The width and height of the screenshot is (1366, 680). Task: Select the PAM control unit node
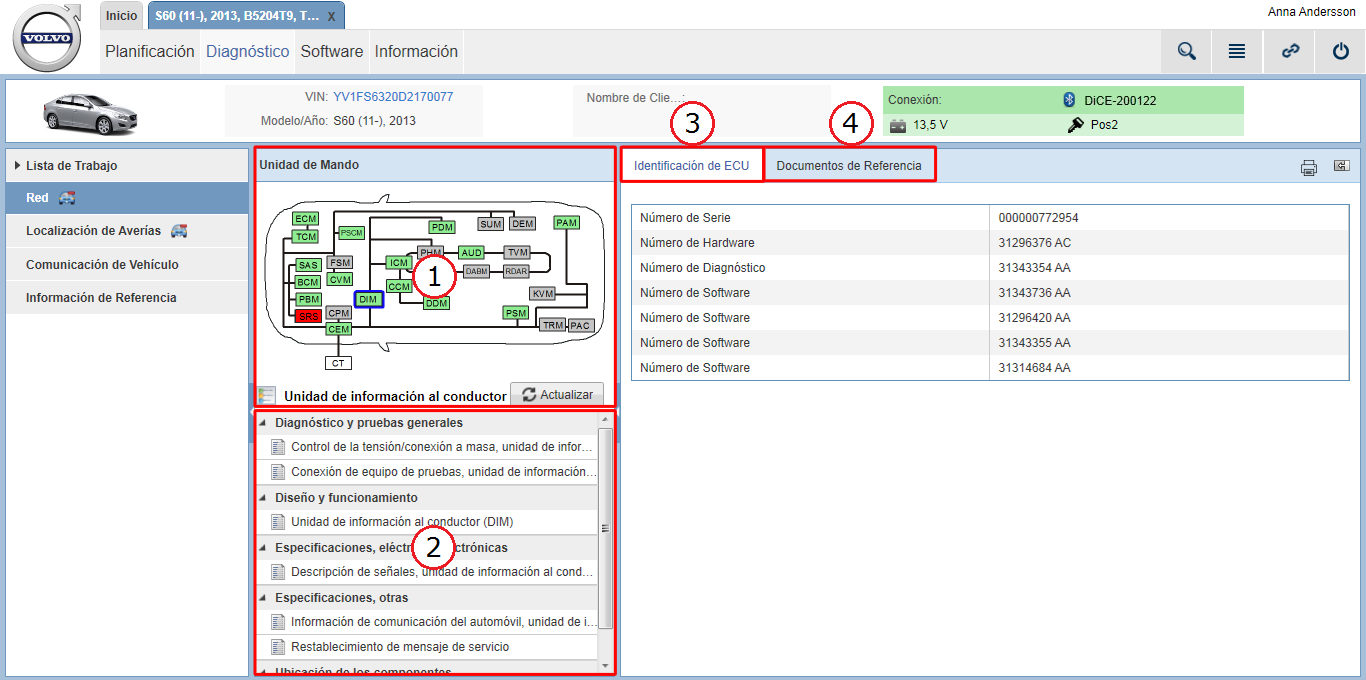point(567,222)
